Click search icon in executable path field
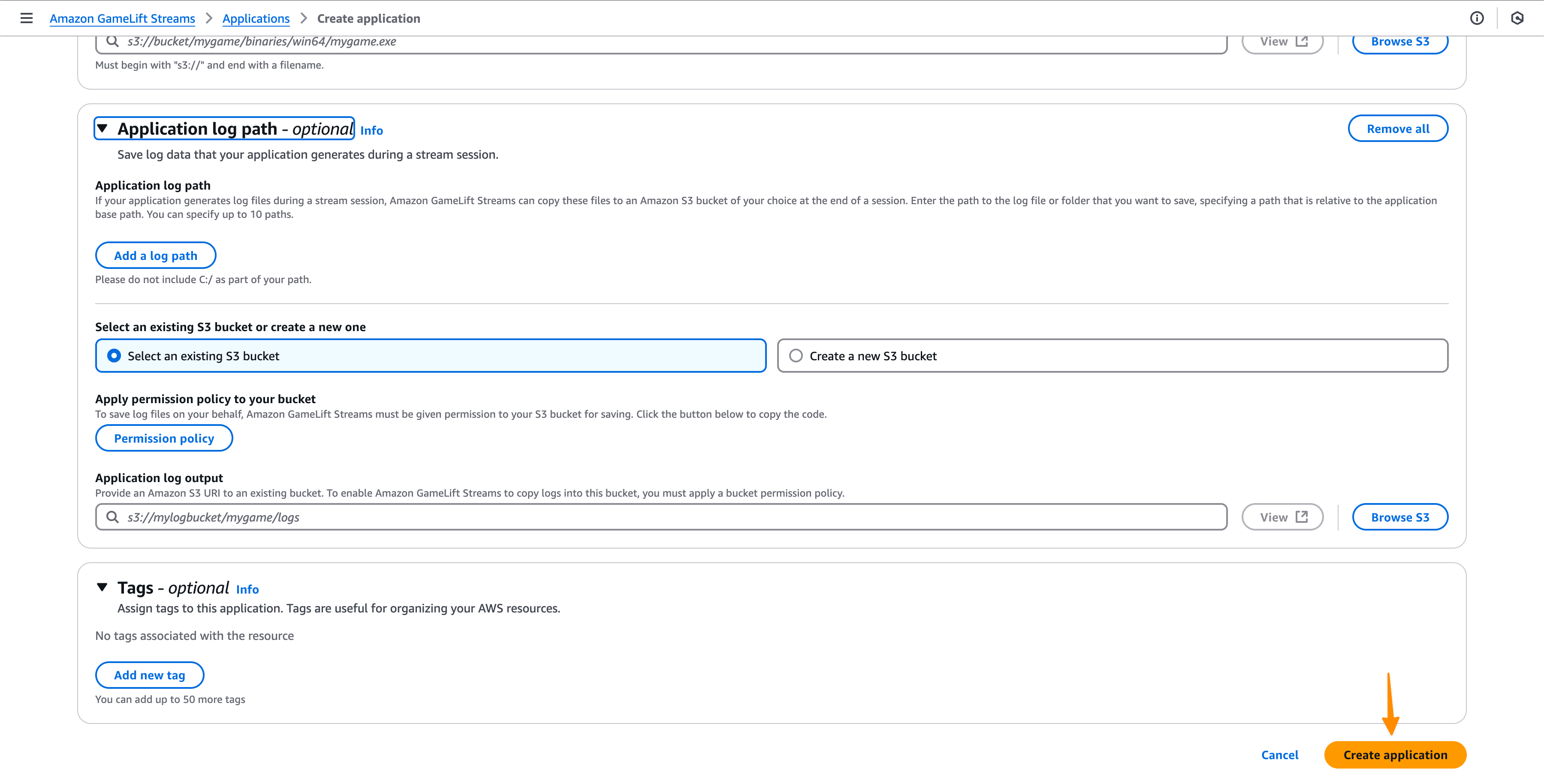The height and width of the screenshot is (784, 1544). point(112,41)
